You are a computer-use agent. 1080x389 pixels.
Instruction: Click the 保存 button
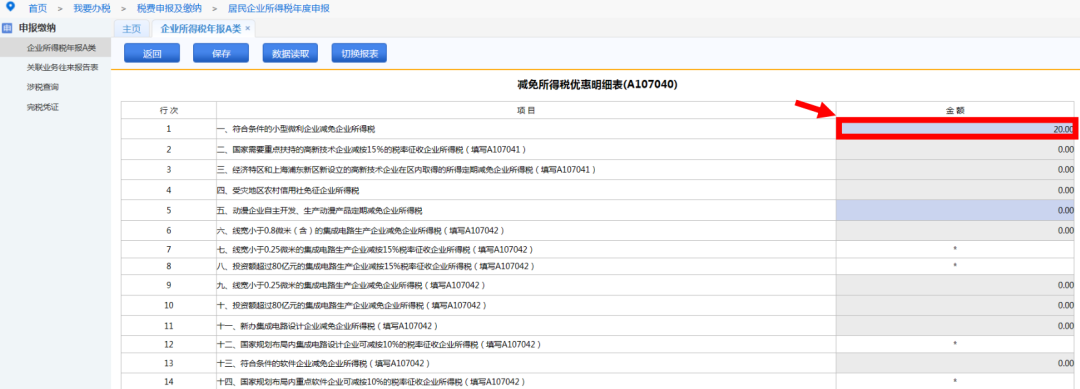pyautogui.click(x=221, y=54)
